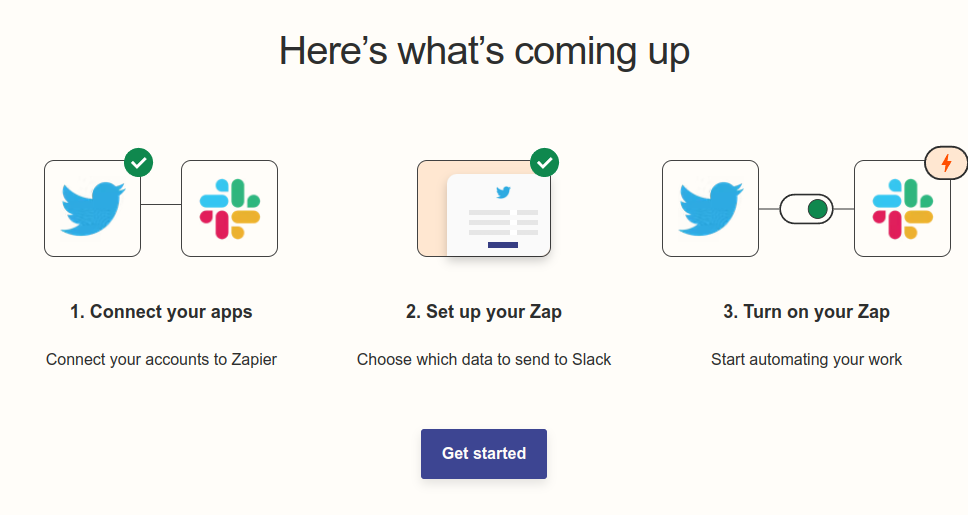The width and height of the screenshot is (968, 515).
Task: Toggle the green Zap on/off switch
Action: click(806, 209)
